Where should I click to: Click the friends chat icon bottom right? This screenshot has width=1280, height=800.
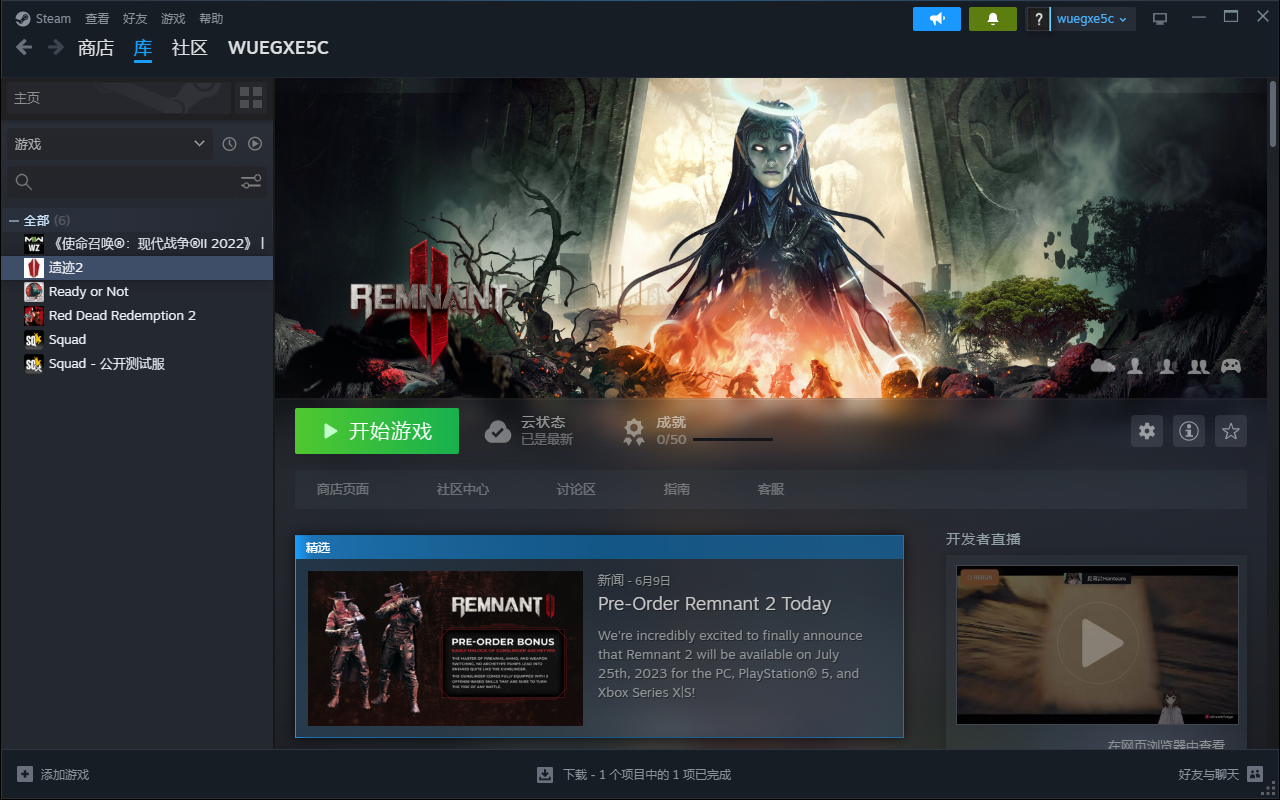(1255, 775)
